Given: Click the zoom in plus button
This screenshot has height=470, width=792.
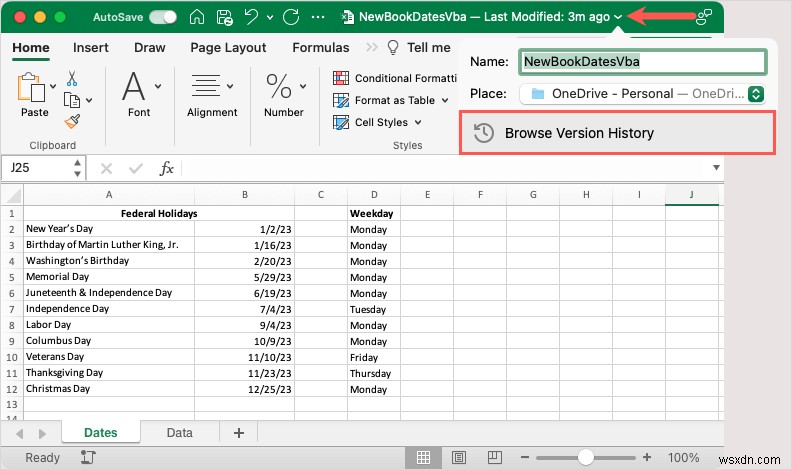Looking at the screenshot, I should (x=647, y=457).
